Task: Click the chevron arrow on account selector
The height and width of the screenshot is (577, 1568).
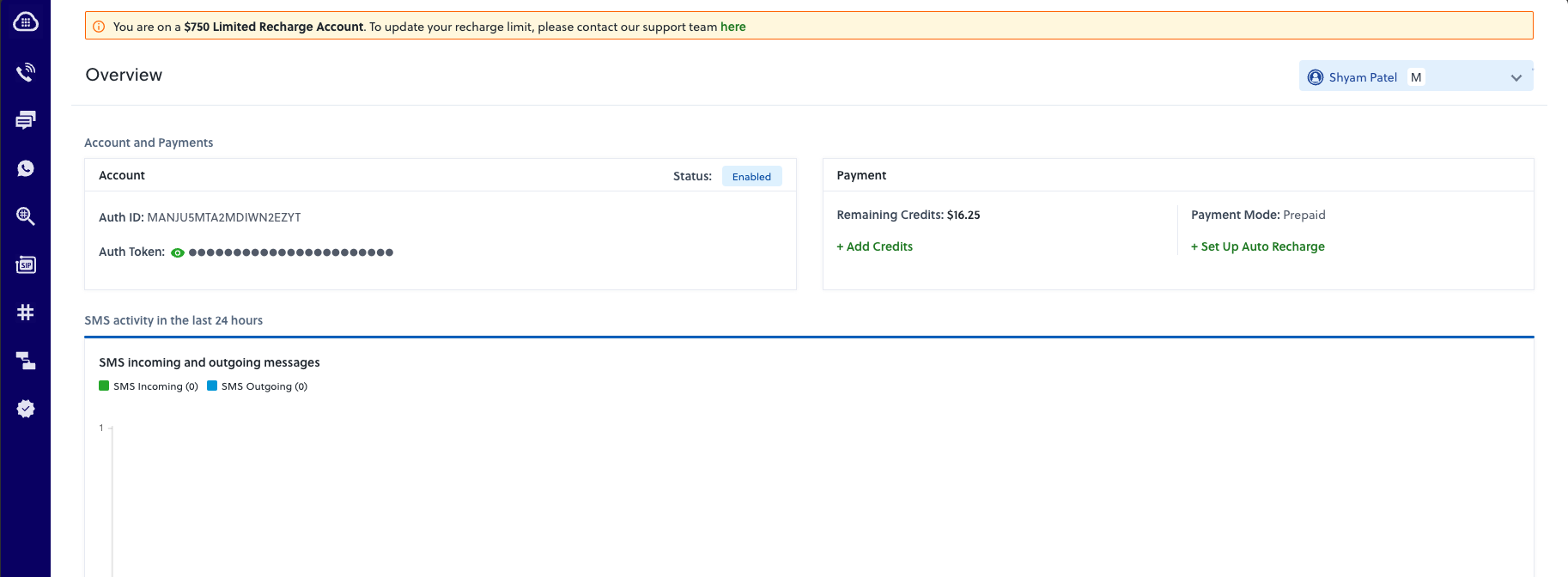Action: 1516,77
